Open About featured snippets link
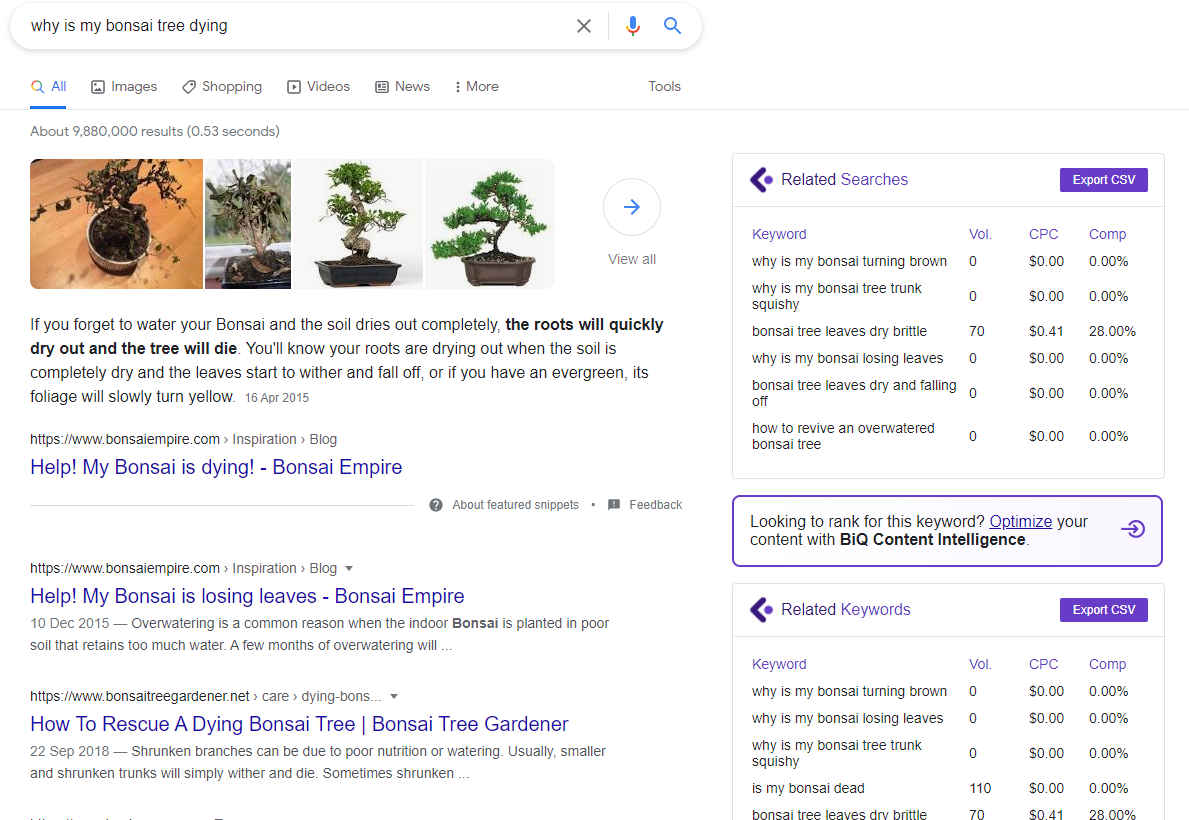This screenshot has height=820, width=1189. click(x=515, y=505)
